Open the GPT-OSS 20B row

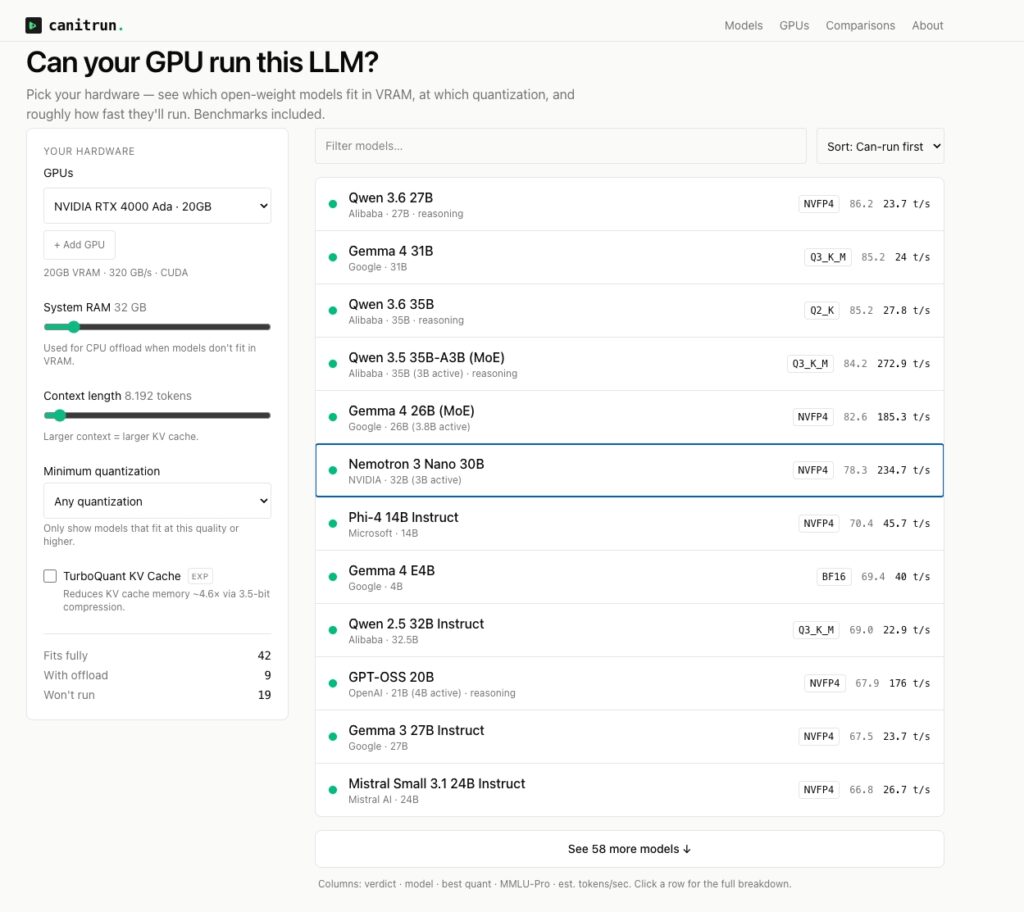(630, 683)
